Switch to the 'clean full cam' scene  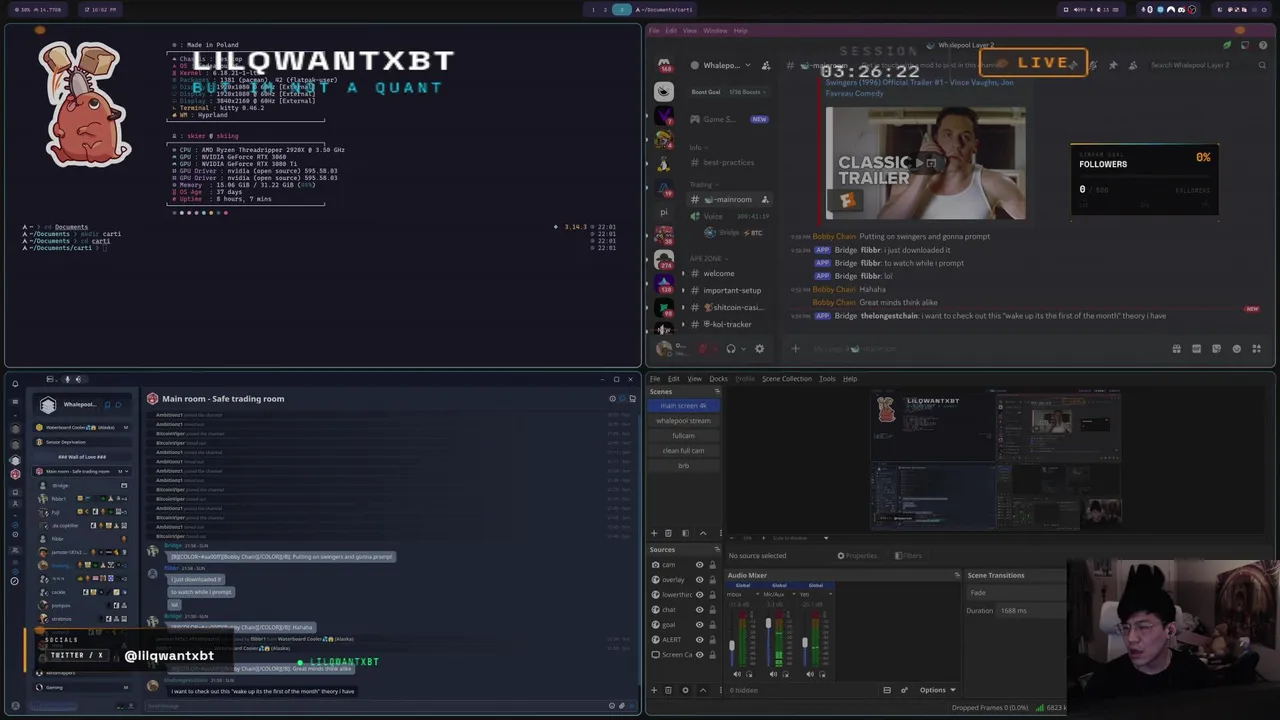(x=684, y=451)
